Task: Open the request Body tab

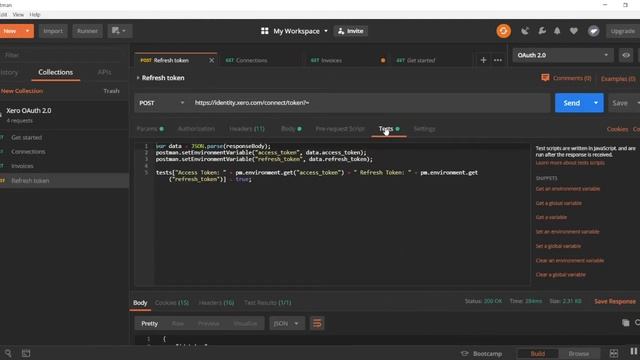Action: [291, 129]
